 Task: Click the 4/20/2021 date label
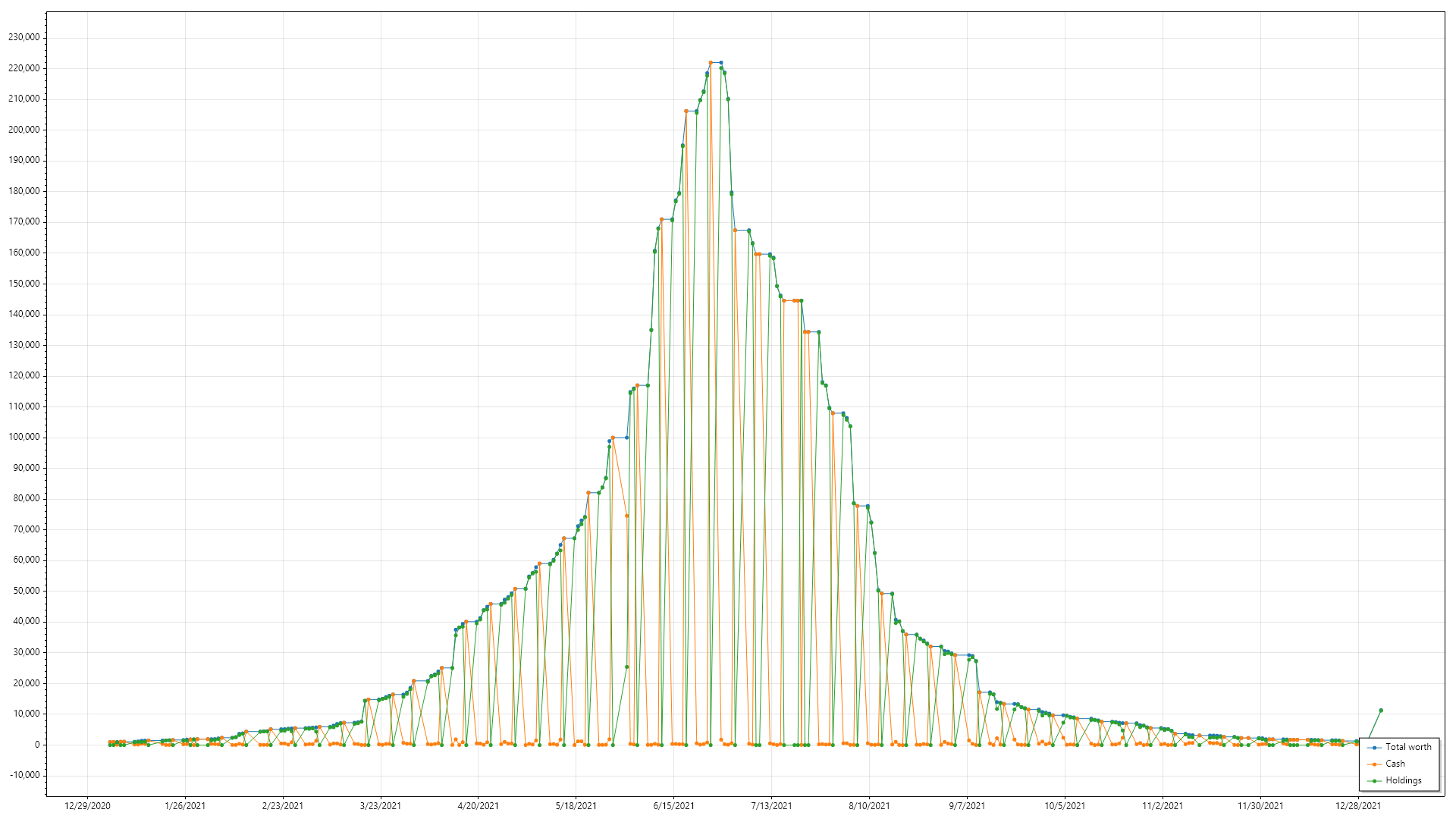479,806
